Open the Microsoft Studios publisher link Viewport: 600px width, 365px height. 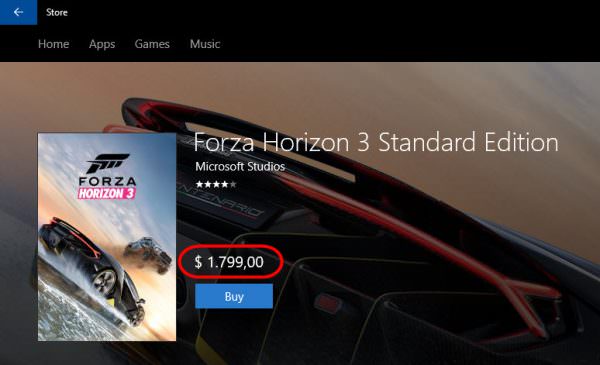pyautogui.click(x=240, y=166)
